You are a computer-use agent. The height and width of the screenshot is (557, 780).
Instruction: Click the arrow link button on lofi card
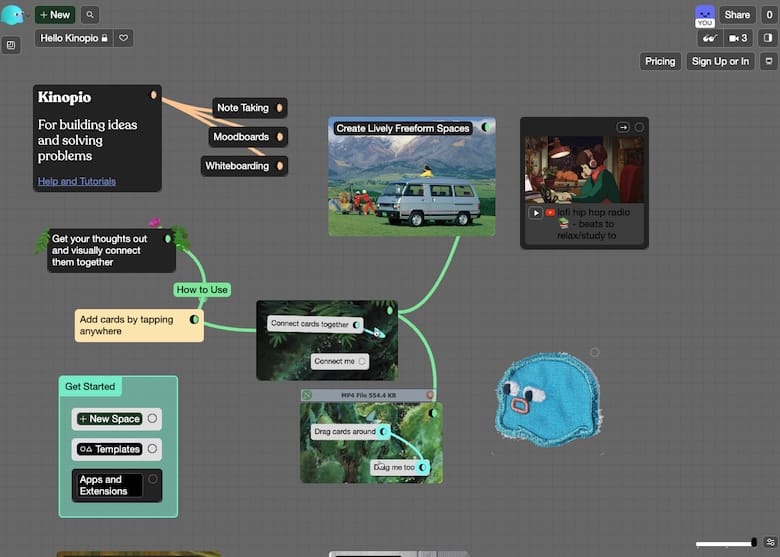(x=623, y=128)
